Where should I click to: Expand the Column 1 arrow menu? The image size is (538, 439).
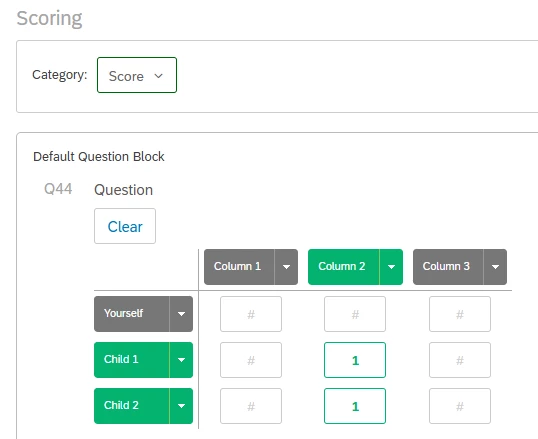point(286,267)
